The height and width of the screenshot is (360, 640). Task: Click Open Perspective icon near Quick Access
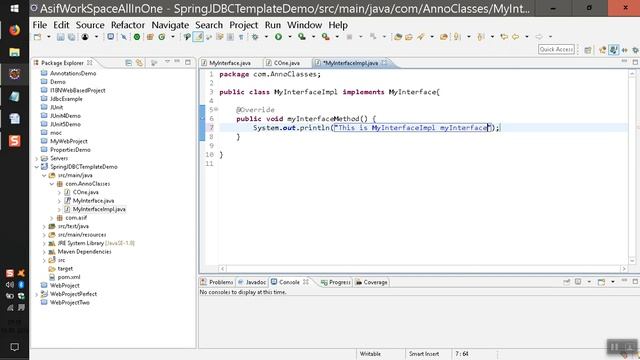tap(588, 50)
